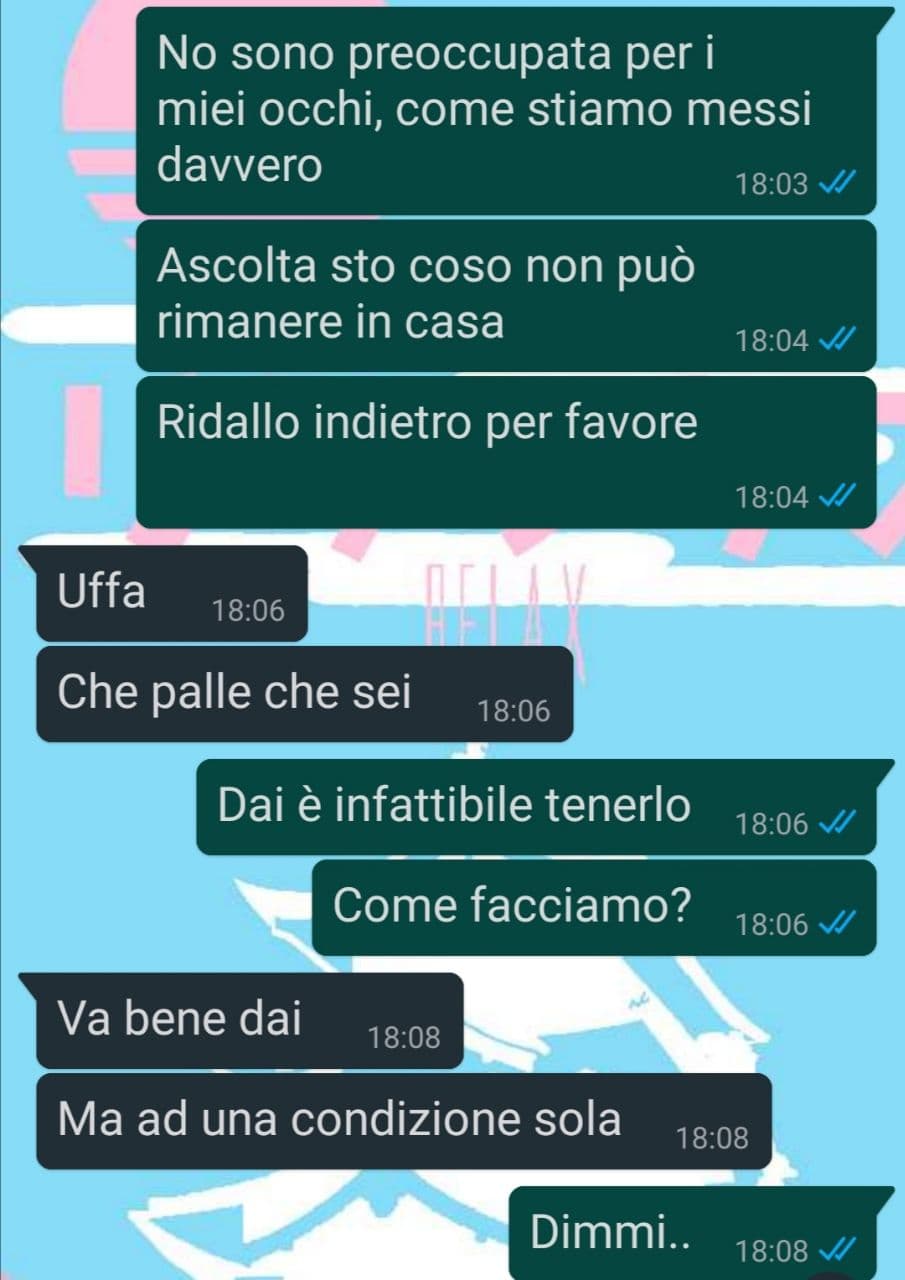The height and width of the screenshot is (1280, 905).
Task: Tap the 18:08 timestamp beside "Va bene dai"
Action: pyautogui.click(x=404, y=1039)
